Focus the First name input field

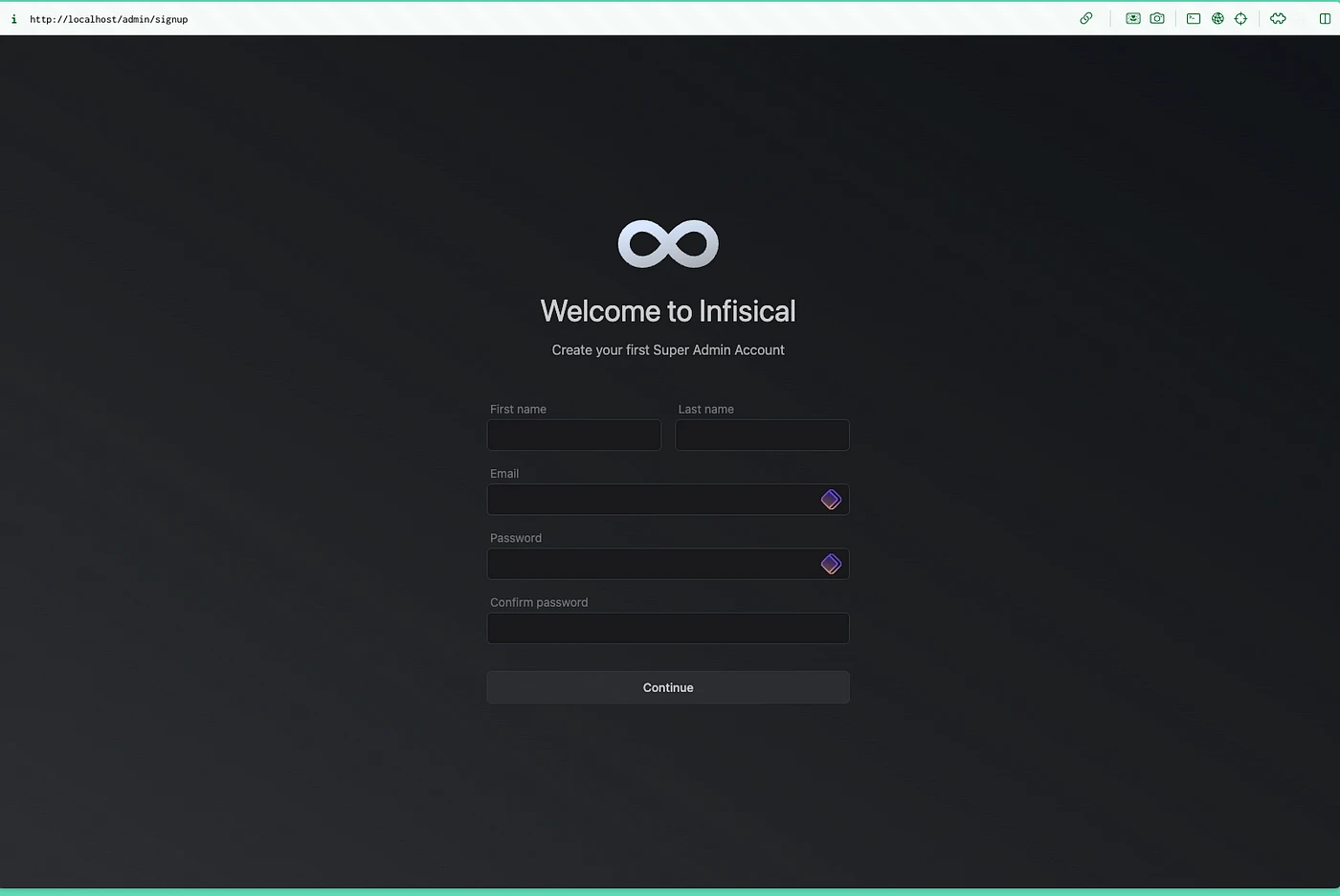coord(574,435)
